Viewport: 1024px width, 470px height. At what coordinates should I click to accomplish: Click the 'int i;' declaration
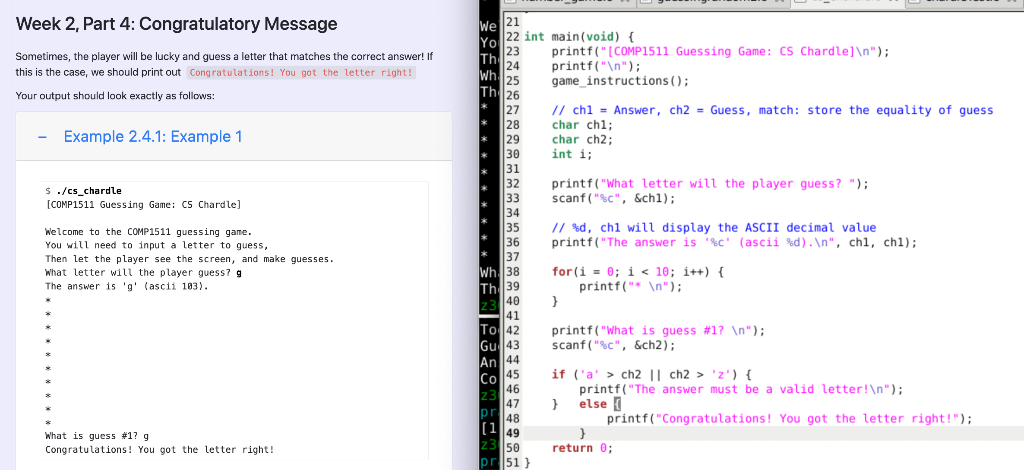pos(572,155)
